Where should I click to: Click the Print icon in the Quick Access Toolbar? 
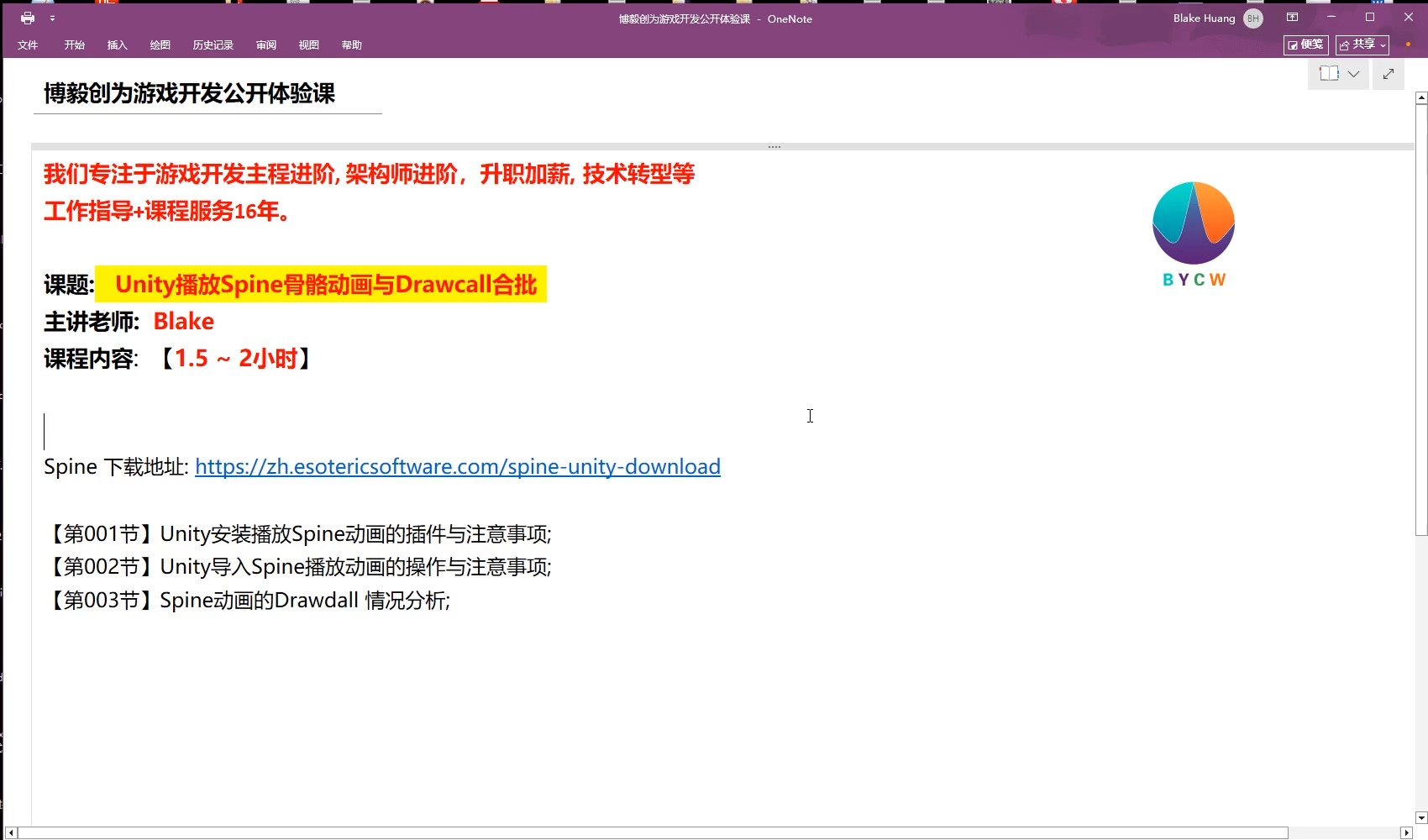pos(28,18)
